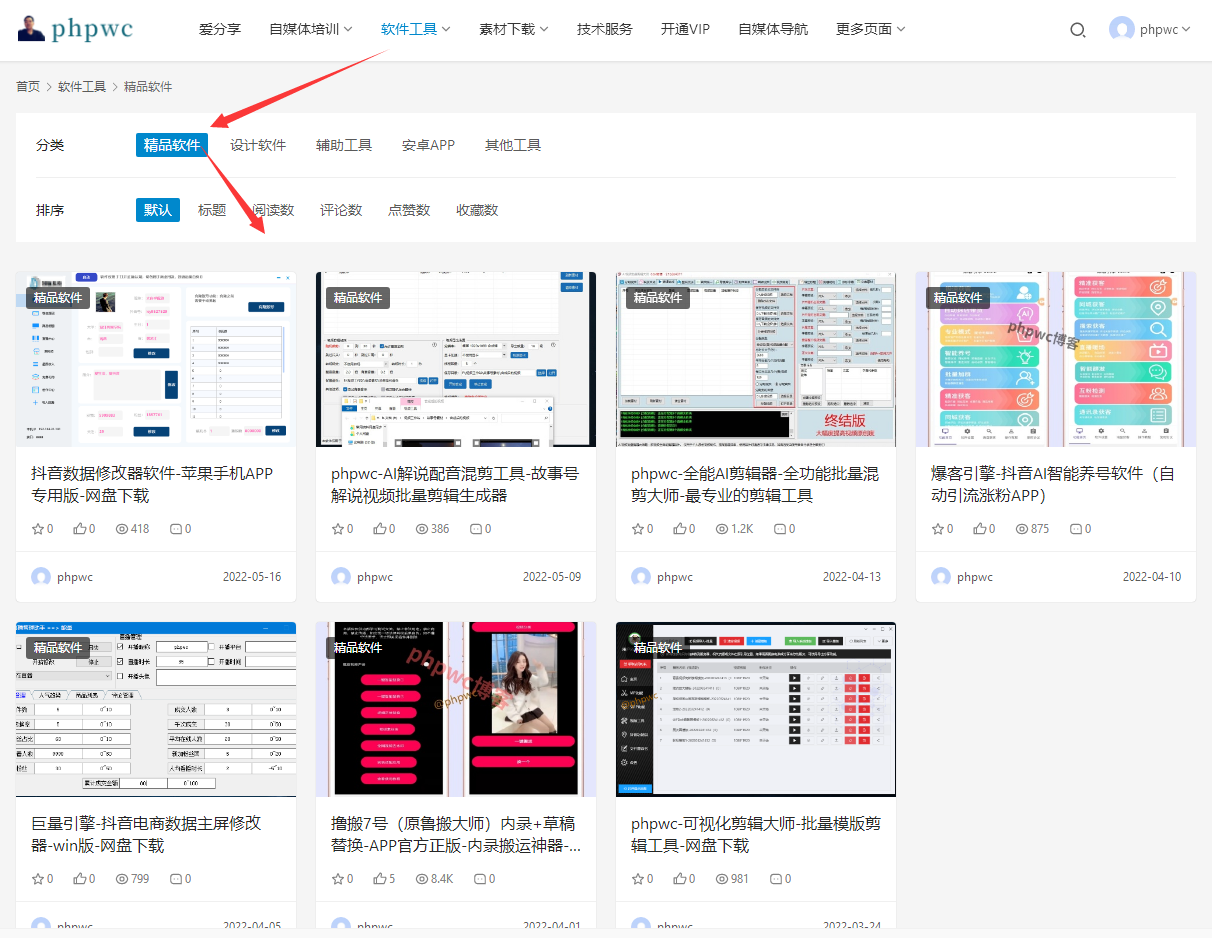Open thumbnail of 撸搬7号 card
The height and width of the screenshot is (938, 1212).
pos(456,709)
